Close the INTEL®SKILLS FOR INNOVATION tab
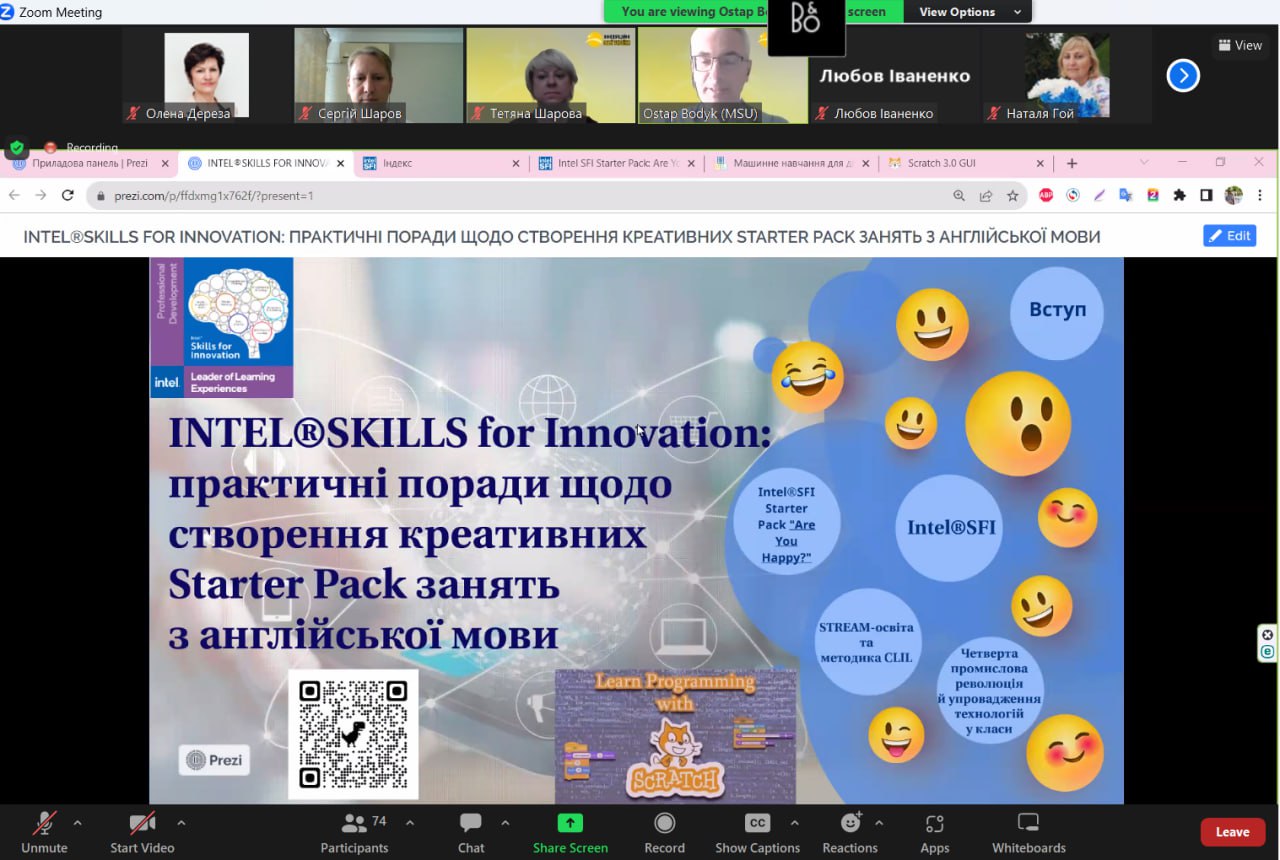The width and height of the screenshot is (1280, 860). (341, 163)
